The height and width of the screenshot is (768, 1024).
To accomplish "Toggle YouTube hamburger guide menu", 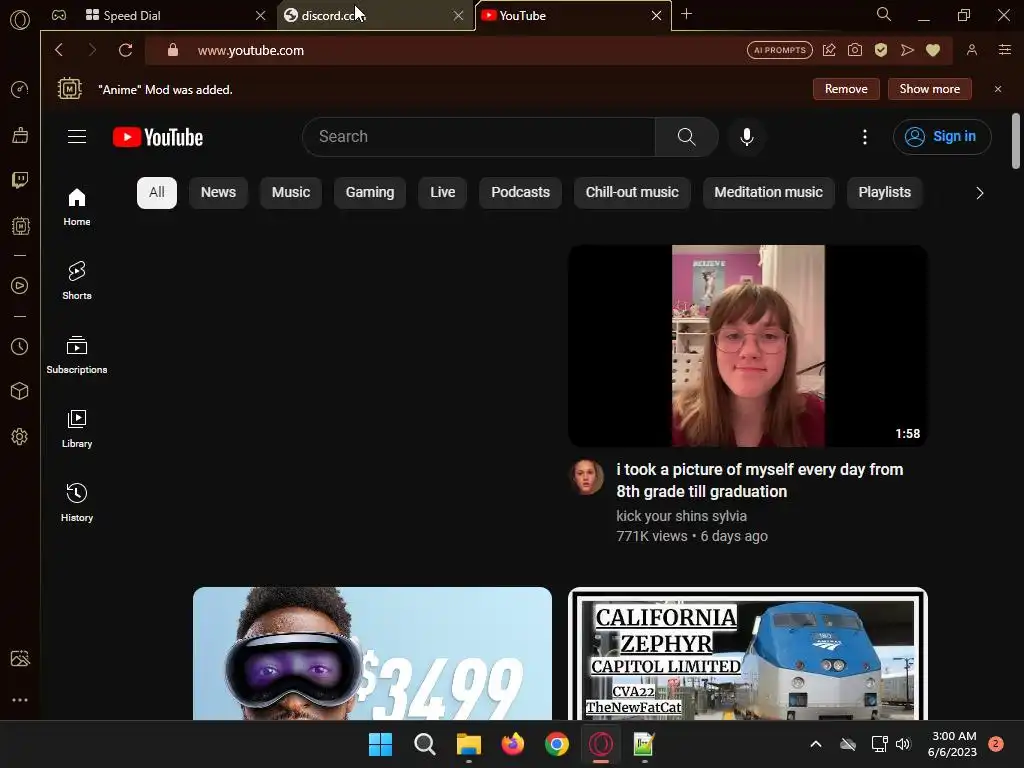I will [x=77, y=136].
